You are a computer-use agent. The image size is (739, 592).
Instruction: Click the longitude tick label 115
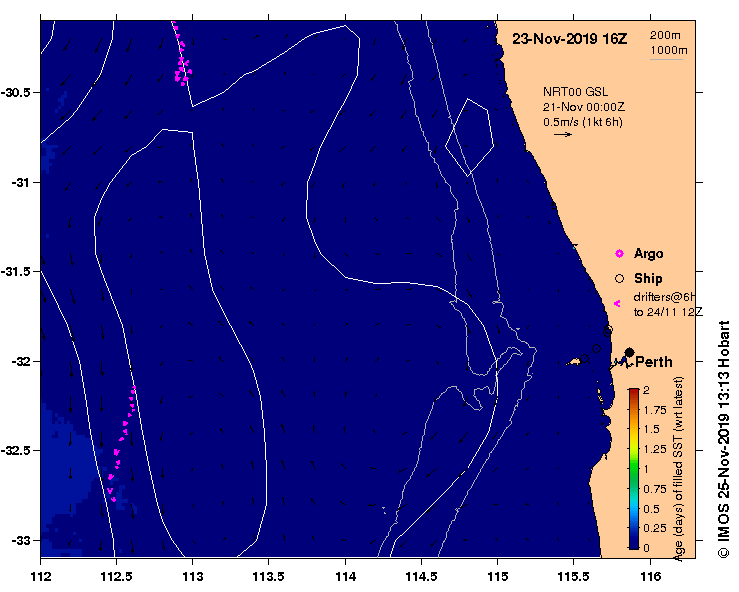coord(498,576)
